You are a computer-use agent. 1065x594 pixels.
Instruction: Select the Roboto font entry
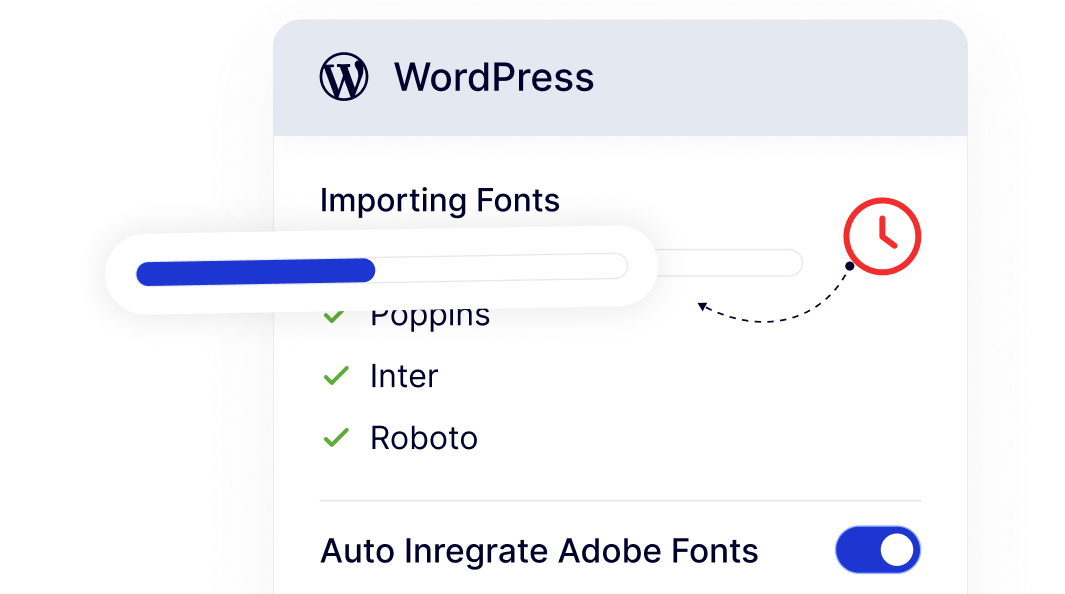click(x=424, y=438)
